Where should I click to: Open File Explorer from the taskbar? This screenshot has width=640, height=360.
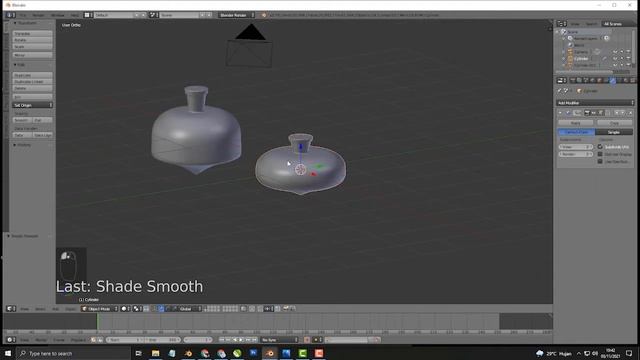tap(156, 353)
